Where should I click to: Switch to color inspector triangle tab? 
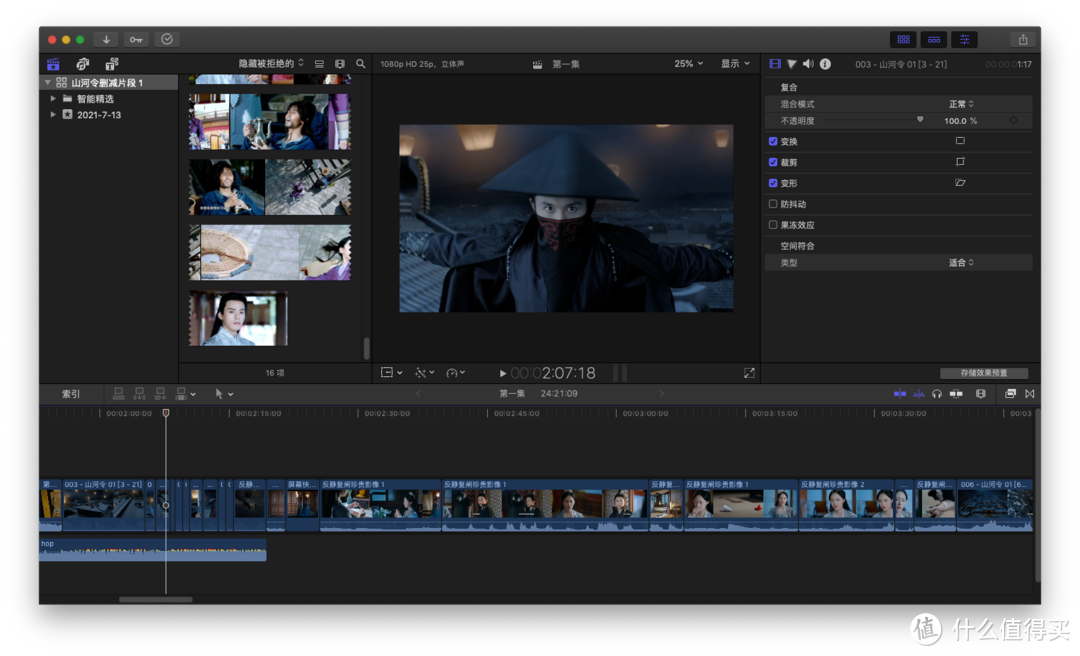(792, 64)
